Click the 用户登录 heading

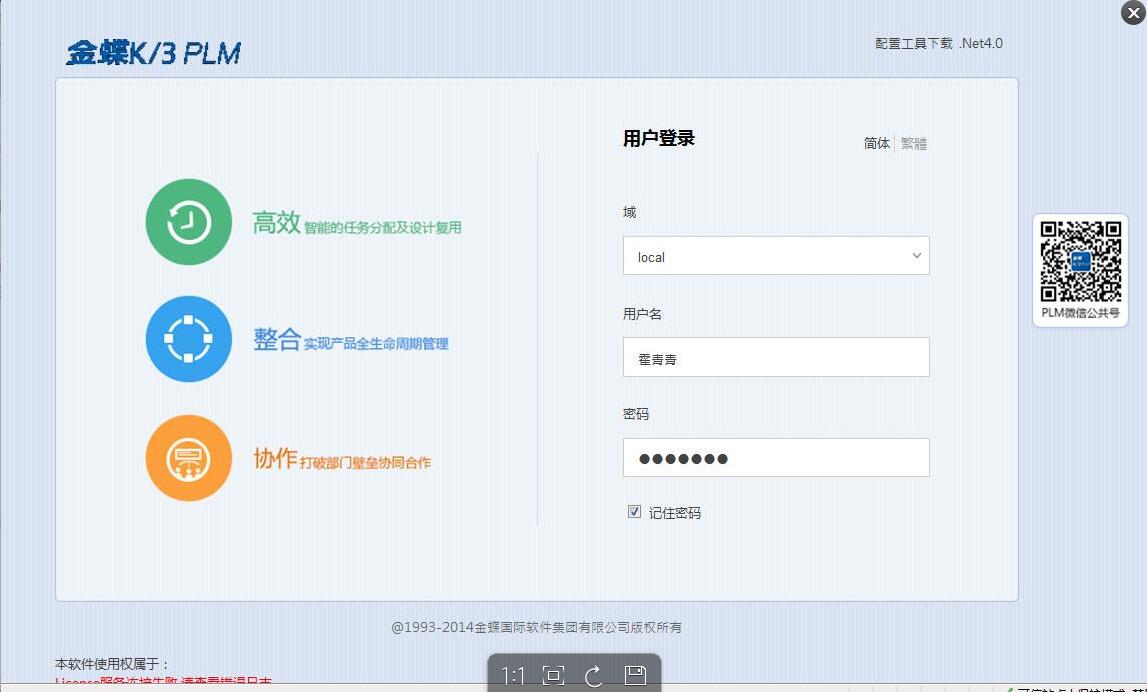point(658,138)
